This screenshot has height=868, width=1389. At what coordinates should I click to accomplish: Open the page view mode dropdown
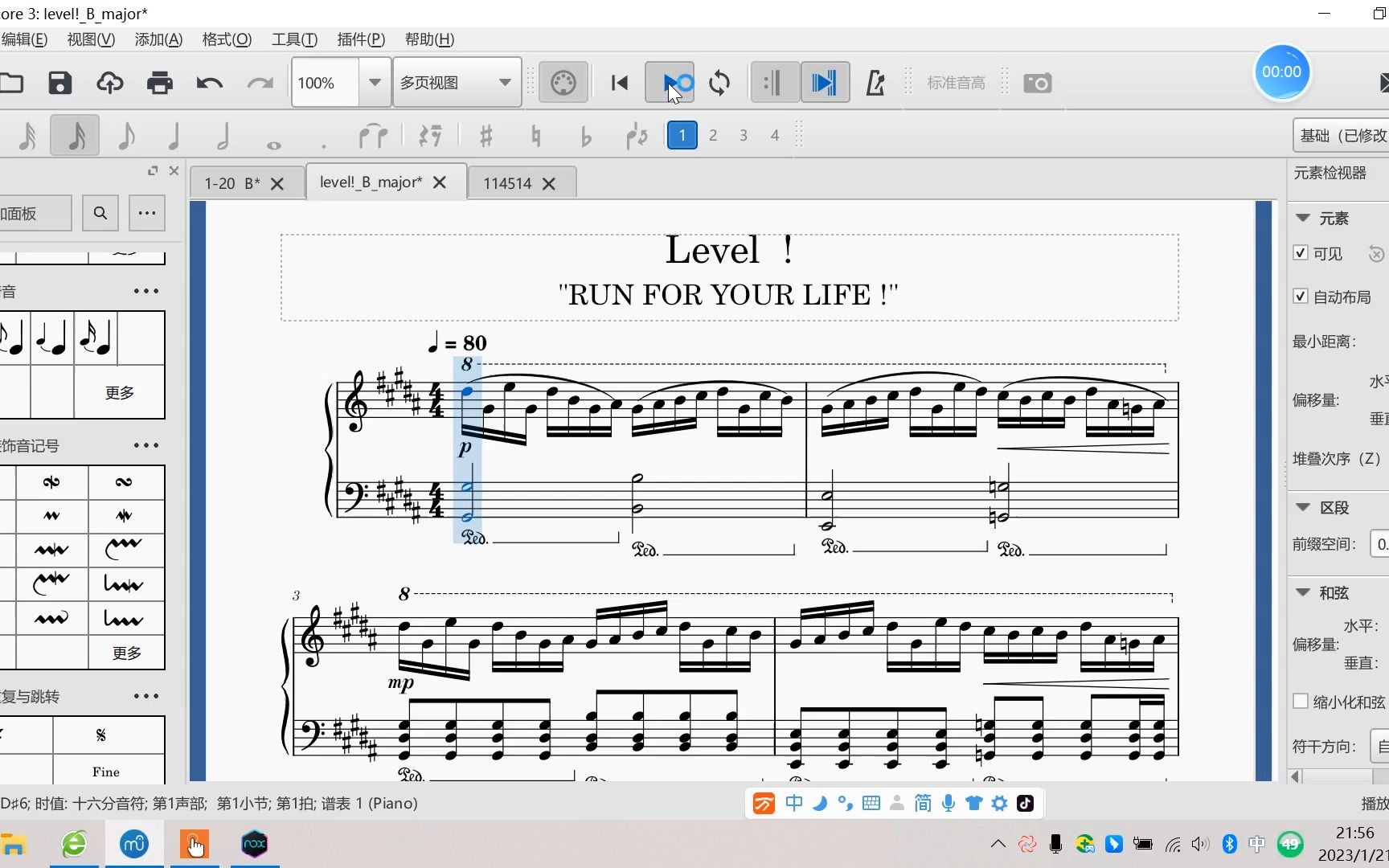click(x=457, y=83)
